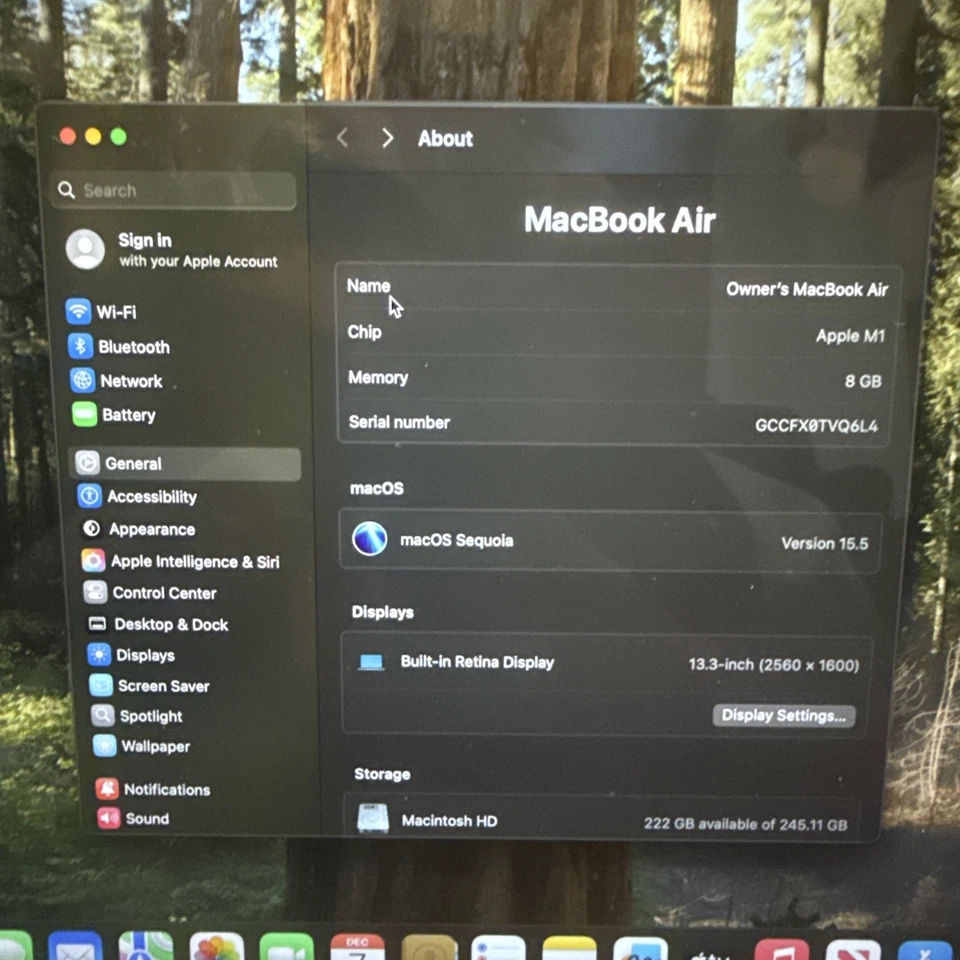Select Control Center settings
The width and height of the screenshot is (960, 960).
click(164, 593)
